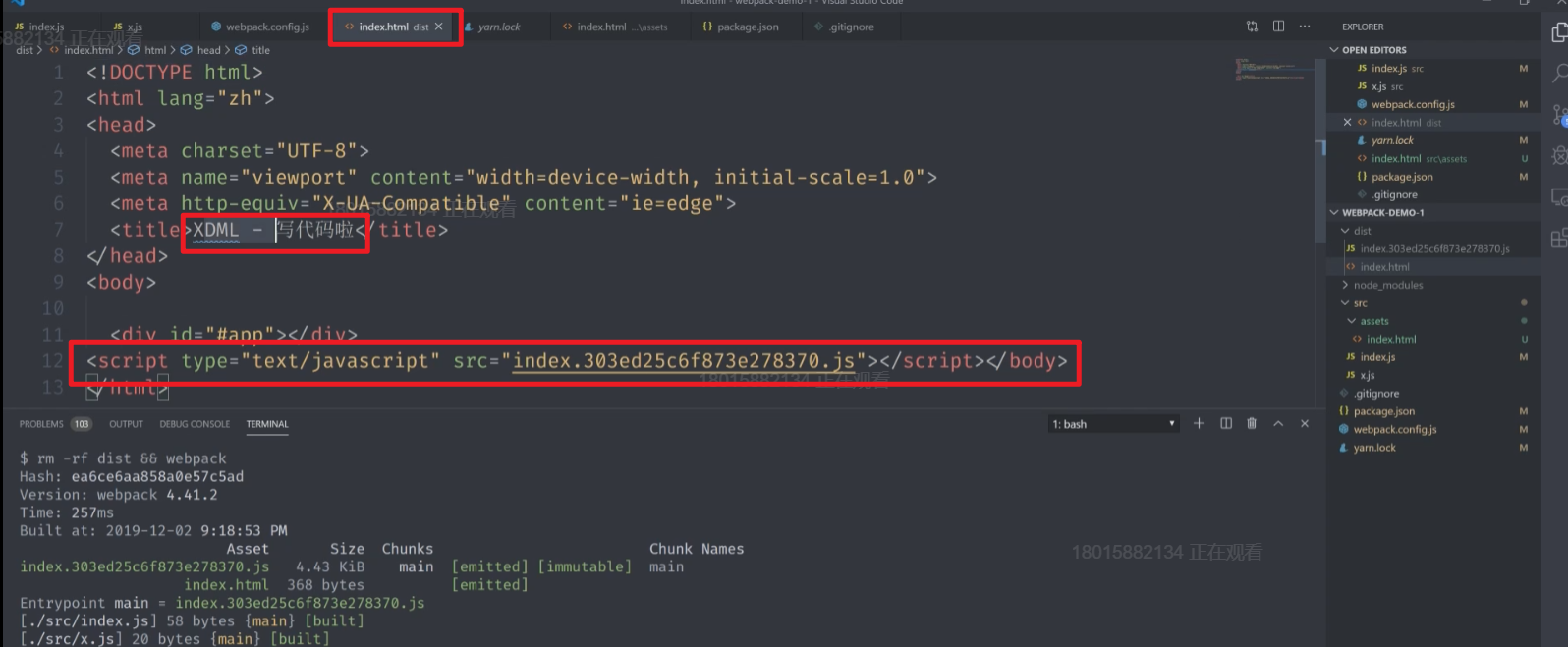Open webpack.config.js in Open Editors

(1432, 104)
